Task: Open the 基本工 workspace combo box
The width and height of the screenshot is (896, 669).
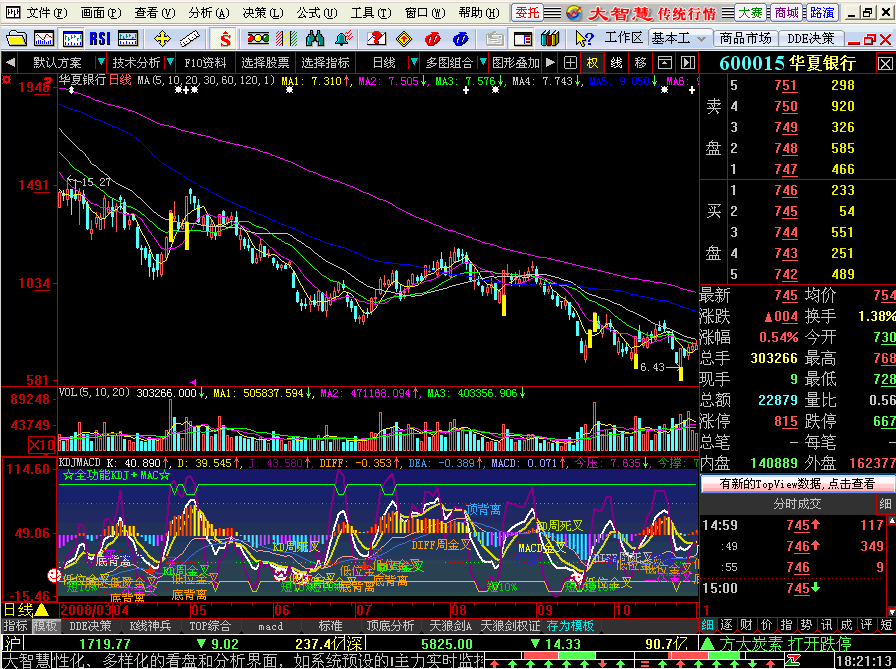Action: pyautogui.click(x=681, y=39)
